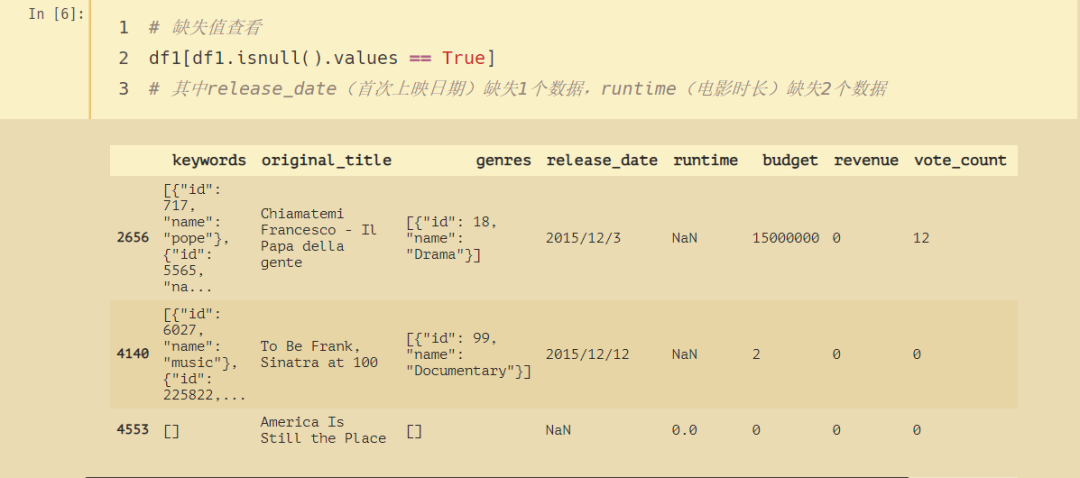Click the release_date column header
The width and height of the screenshot is (1080, 478).
point(602,160)
